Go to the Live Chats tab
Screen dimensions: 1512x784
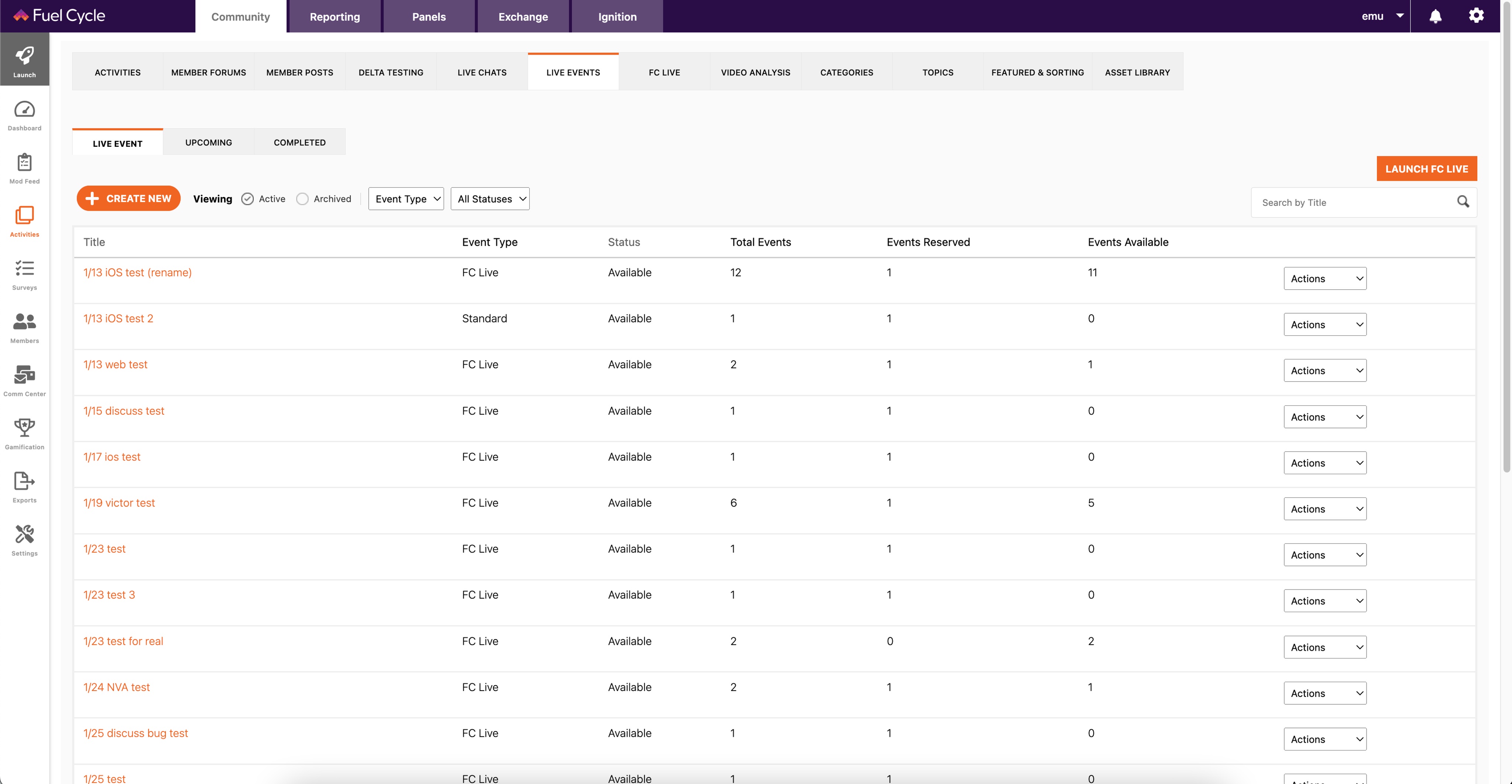482,72
